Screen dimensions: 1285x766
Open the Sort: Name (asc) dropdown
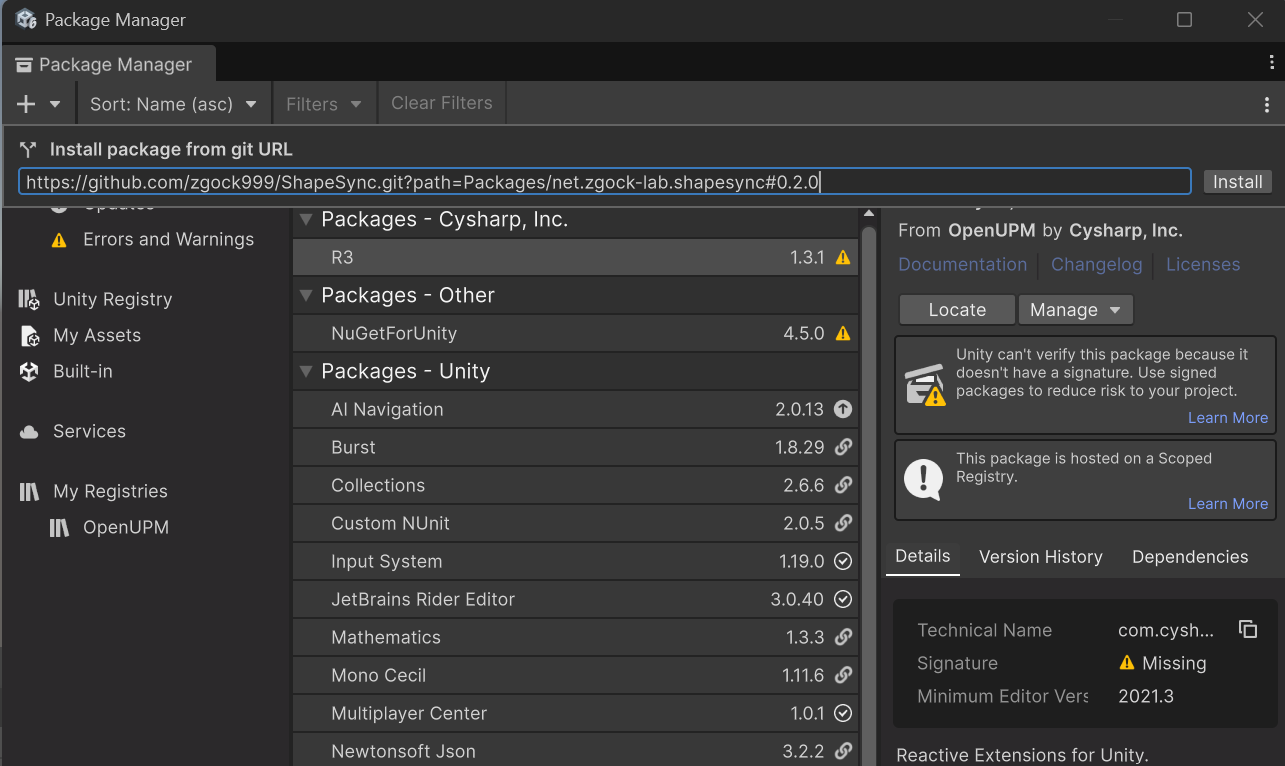click(x=172, y=104)
